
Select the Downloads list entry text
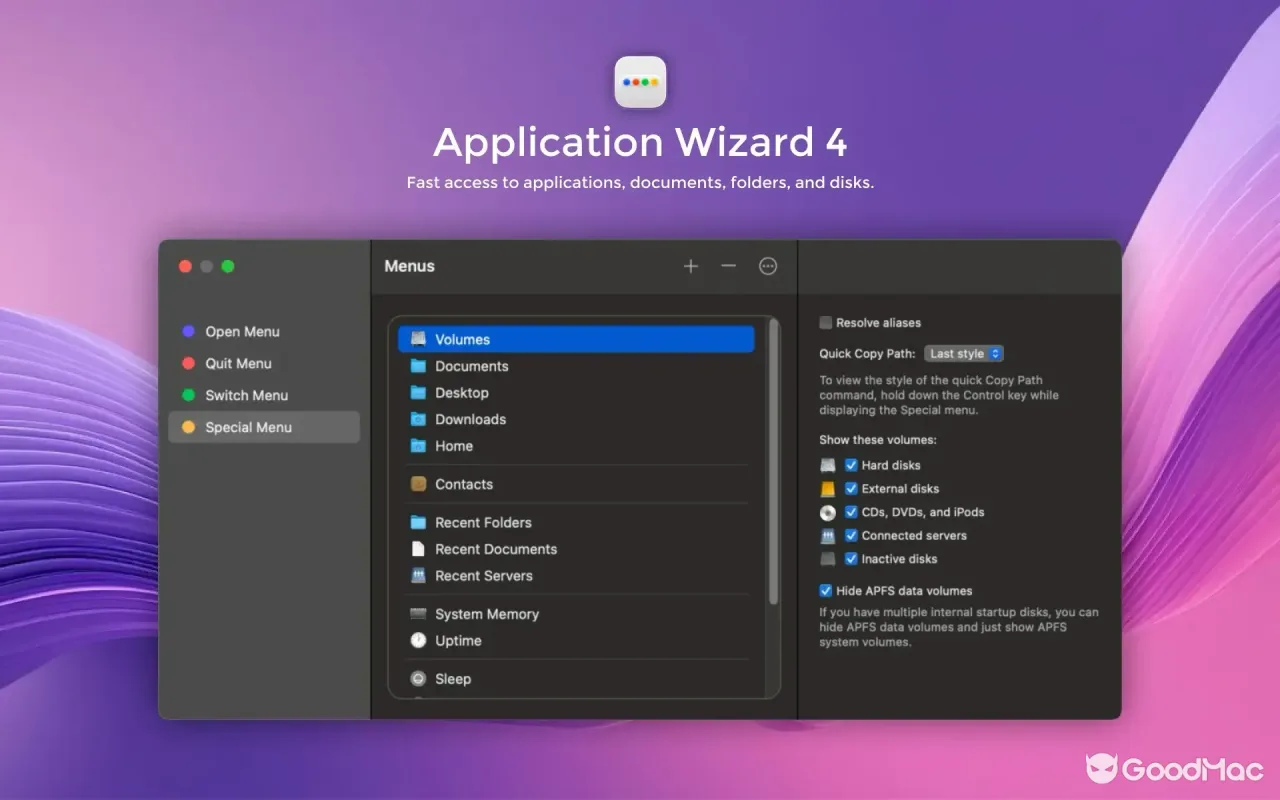(471, 419)
